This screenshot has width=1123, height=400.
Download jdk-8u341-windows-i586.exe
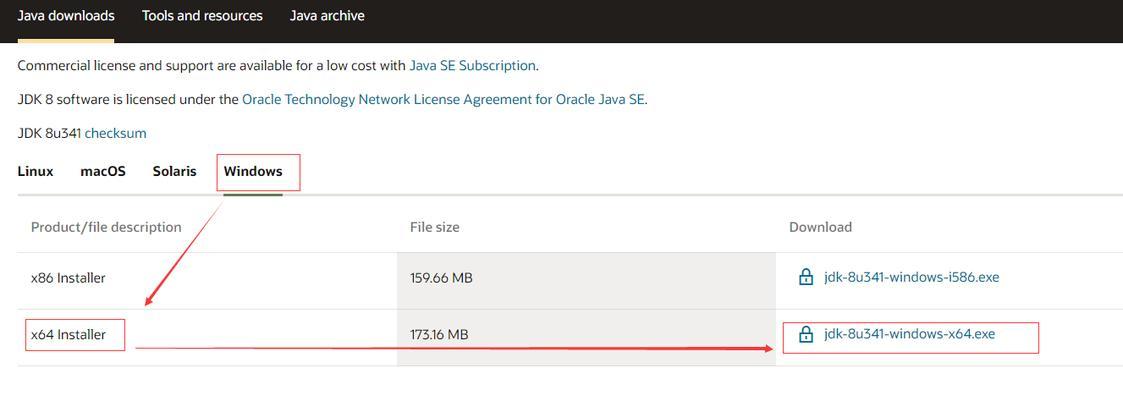point(911,277)
